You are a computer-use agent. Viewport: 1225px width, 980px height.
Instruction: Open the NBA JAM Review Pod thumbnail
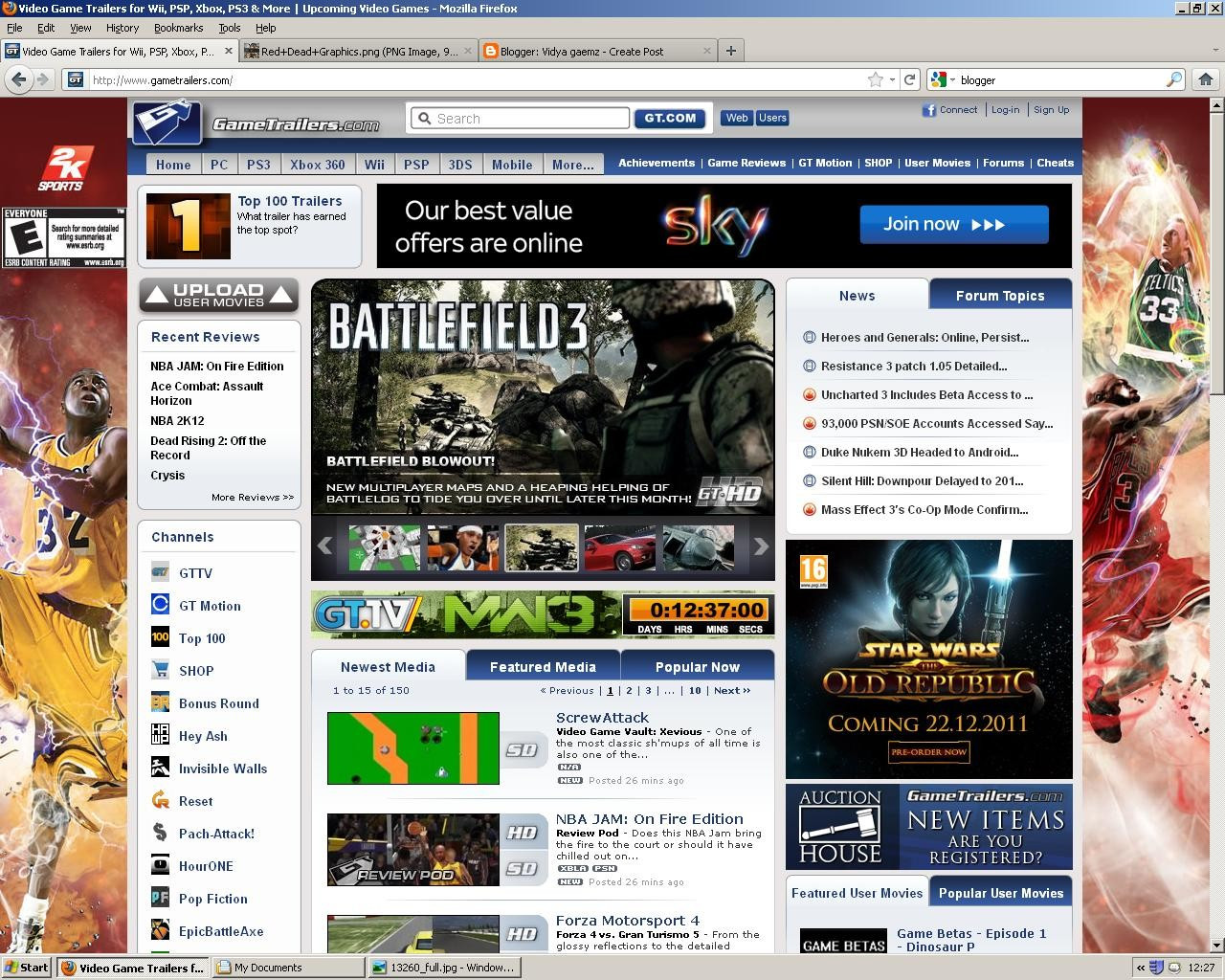click(413, 850)
